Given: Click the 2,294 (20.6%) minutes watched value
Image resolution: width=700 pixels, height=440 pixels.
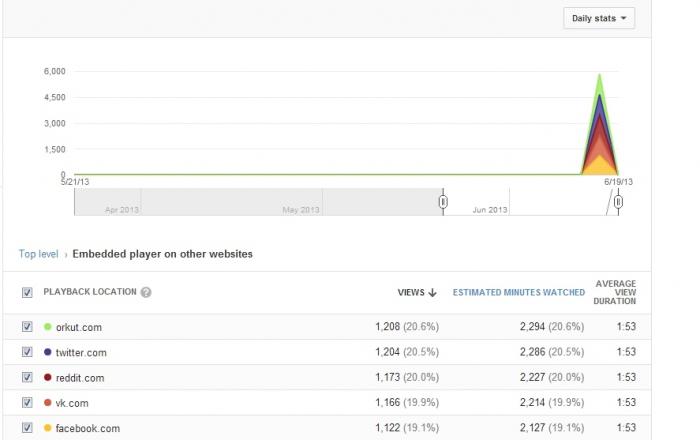Looking at the screenshot, I should coord(552,327).
